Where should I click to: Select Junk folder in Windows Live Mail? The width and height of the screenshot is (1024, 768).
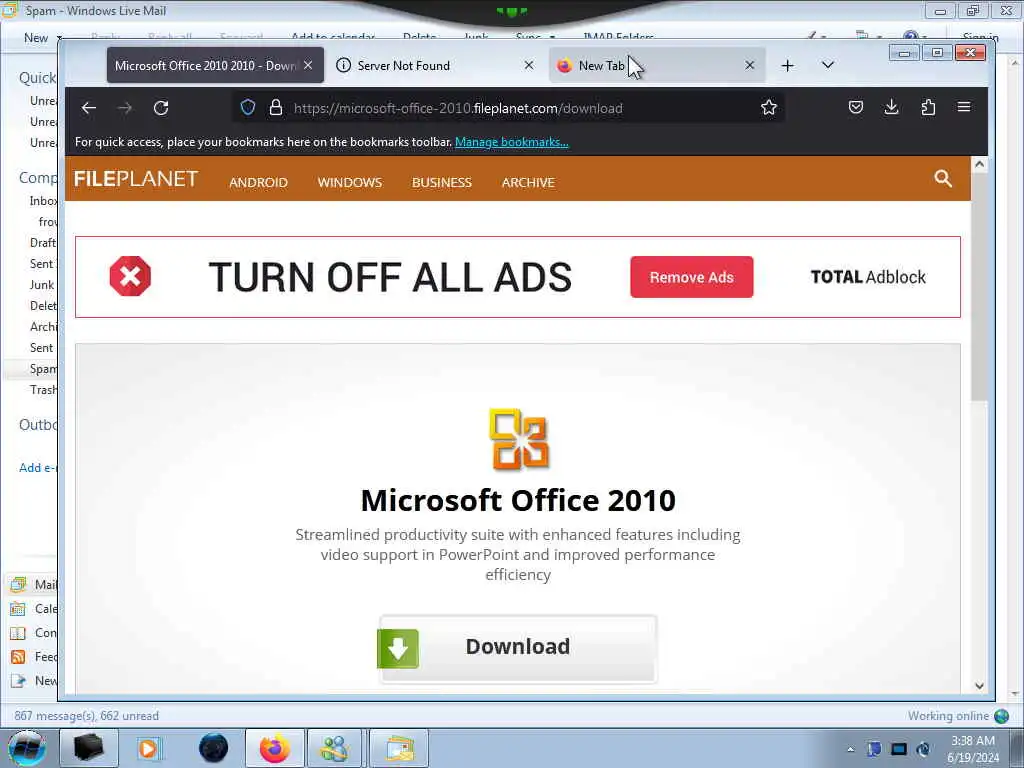[42, 285]
